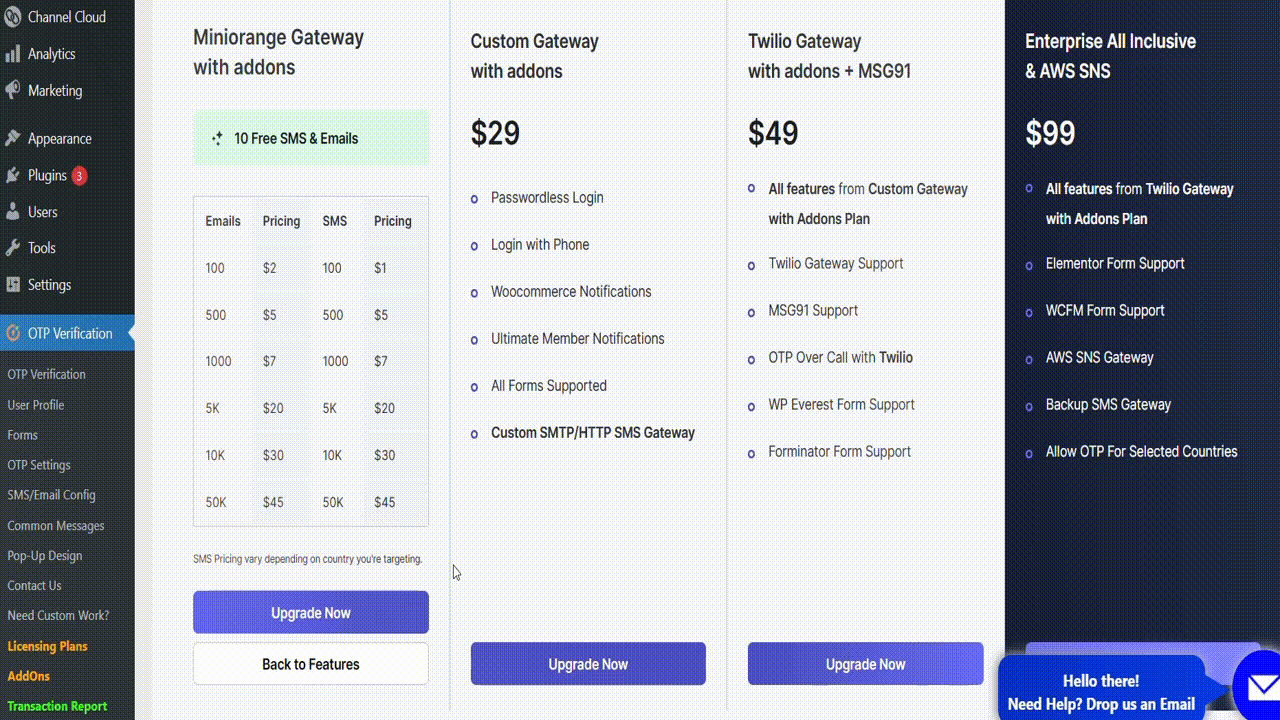Click the Users person icon
The height and width of the screenshot is (720, 1280).
tap(12, 212)
